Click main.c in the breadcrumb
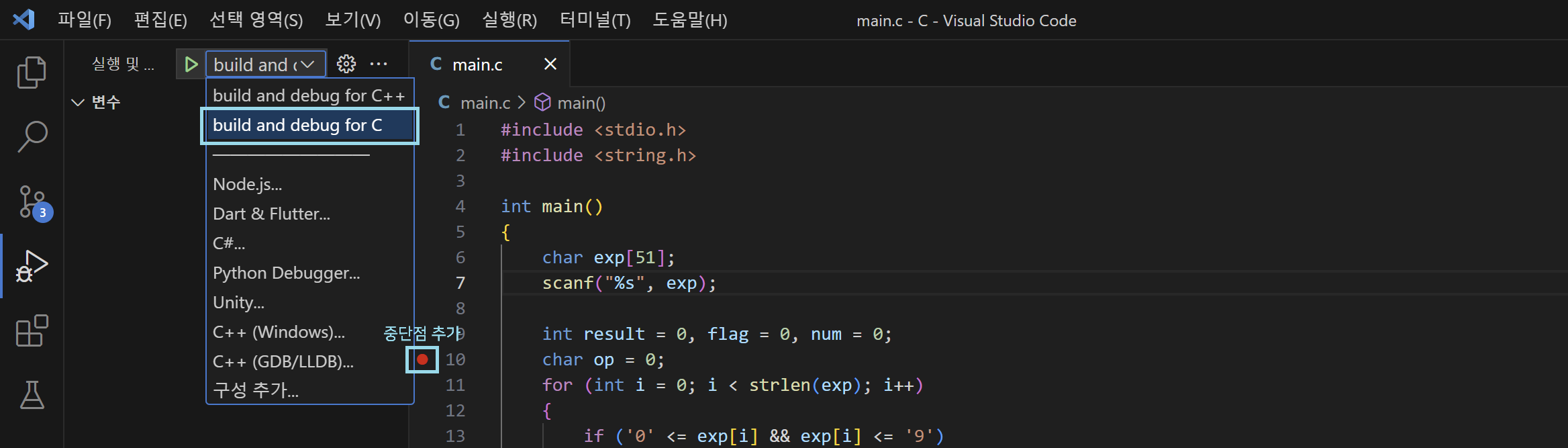The image size is (1568, 448). [485, 103]
